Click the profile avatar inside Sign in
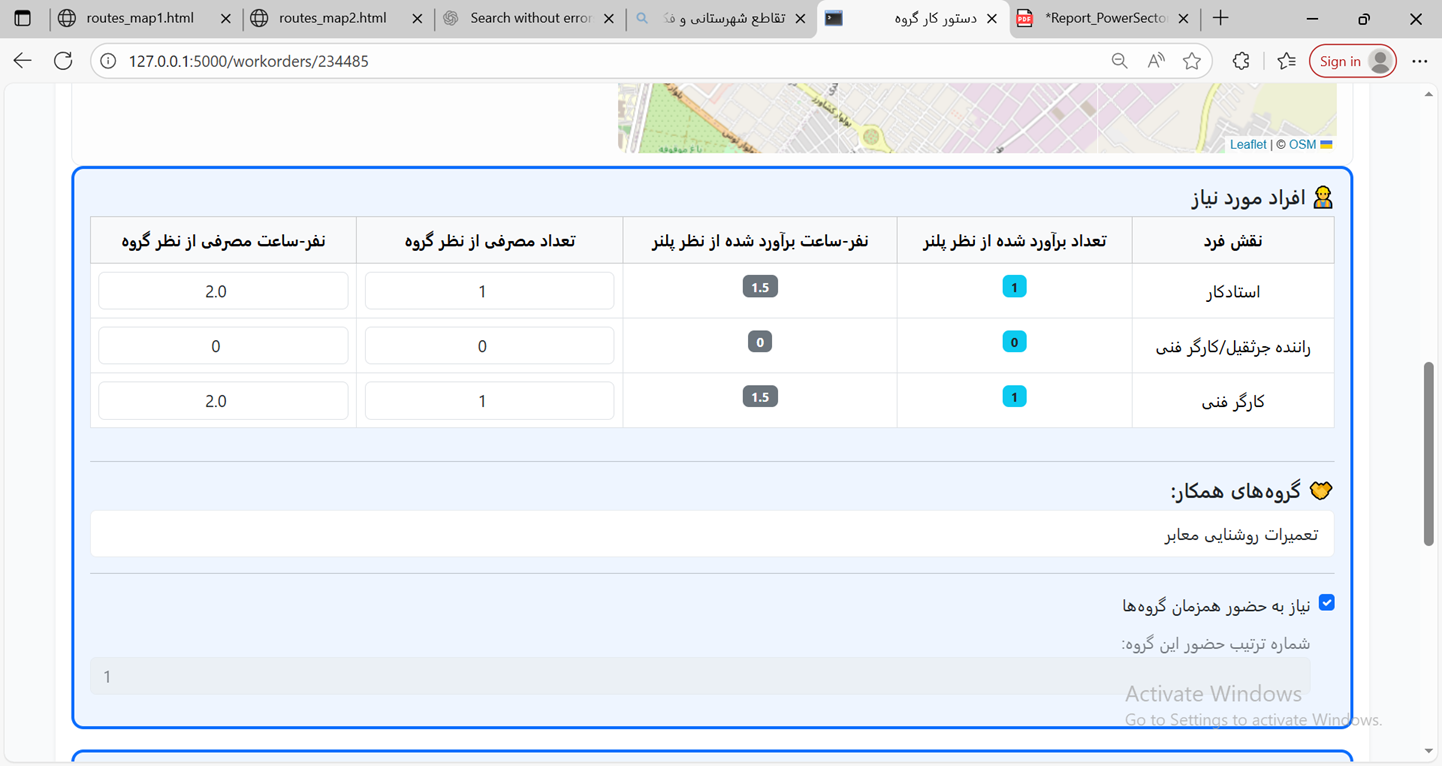The image size is (1442, 766). tap(1379, 60)
